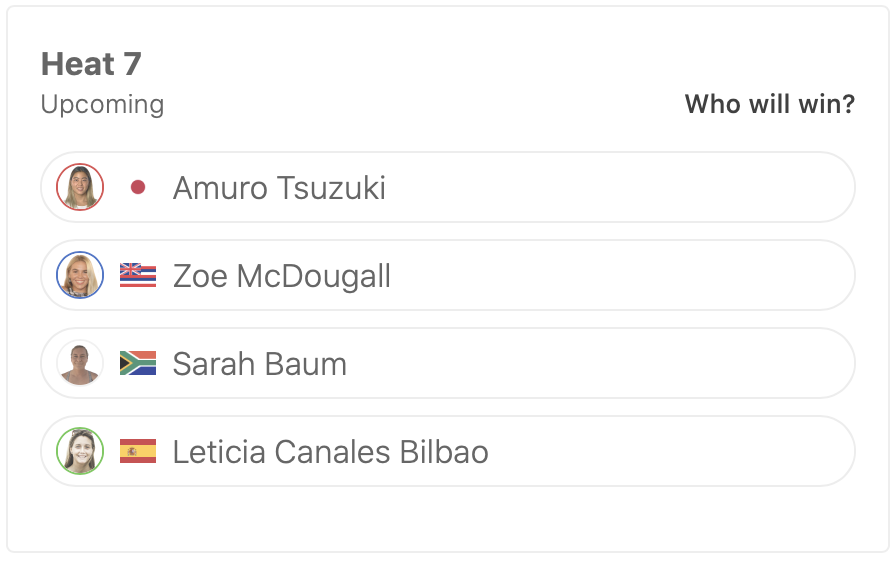Image resolution: width=894 pixels, height=562 pixels.
Task: Click Sarah Baum's profile photo
Action: pyautogui.click(x=80, y=363)
